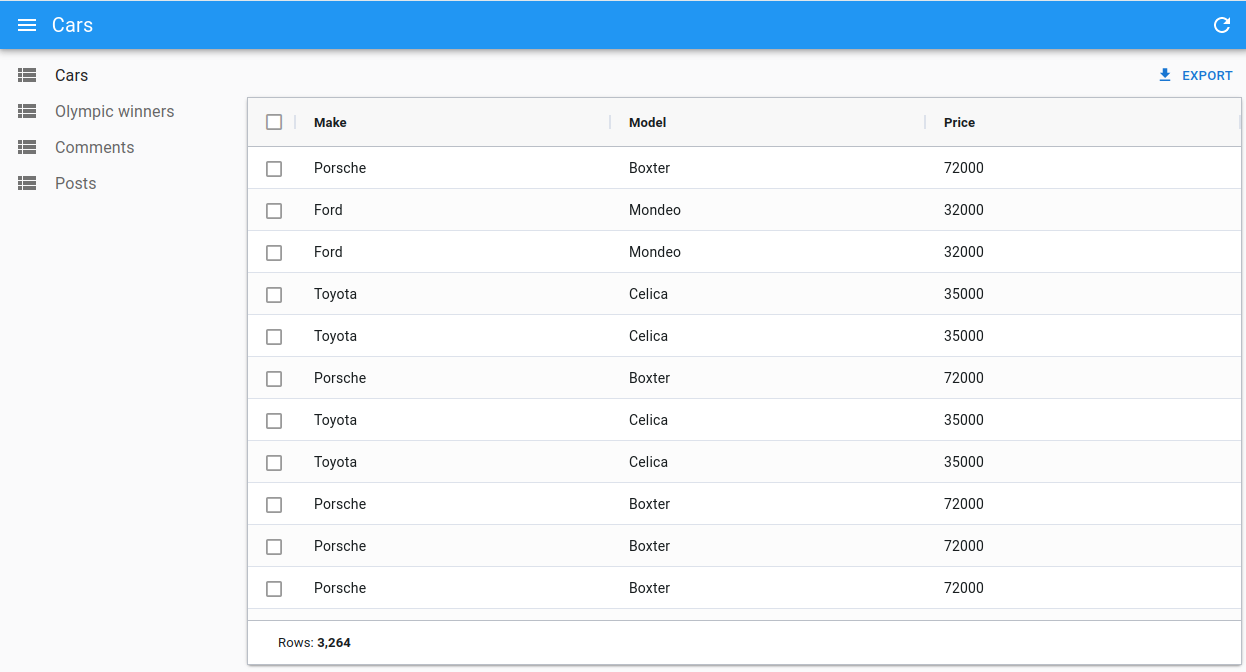This screenshot has width=1246, height=672.
Task: Click the list icon beside Cars
Action: click(26, 75)
